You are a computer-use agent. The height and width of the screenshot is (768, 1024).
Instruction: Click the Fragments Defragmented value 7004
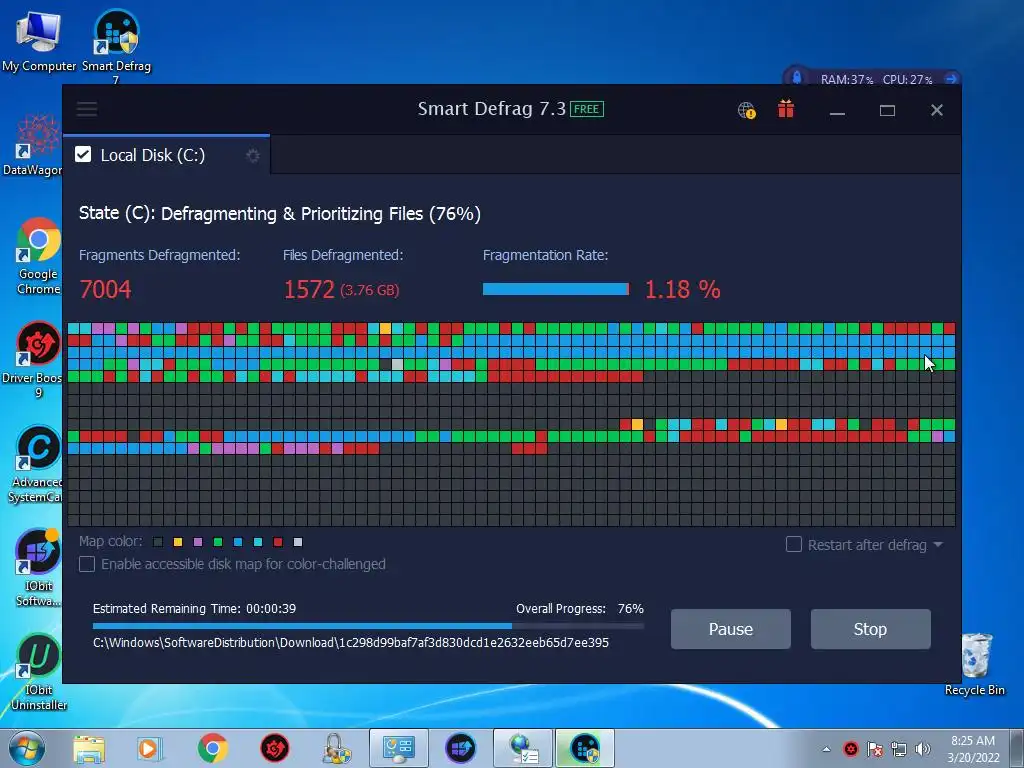pos(105,289)
